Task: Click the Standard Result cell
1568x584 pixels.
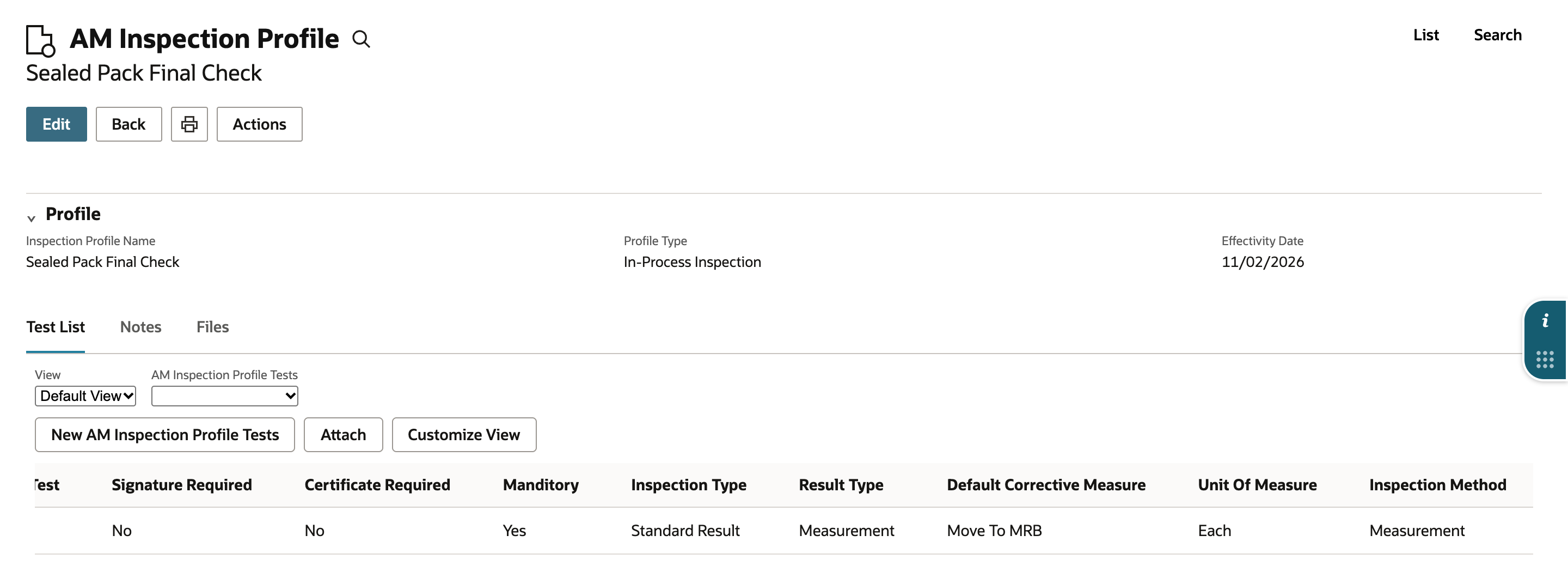Action: [685, 531]
